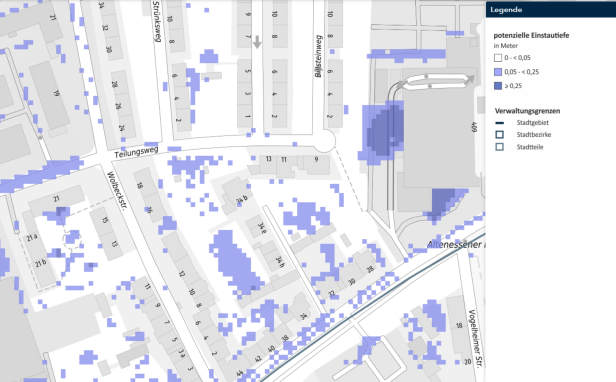Click the 'Verwaltungsgrenzen' legend heading
Image resolution: width=616 pixels, height=382 pixels.
(527, 111)
